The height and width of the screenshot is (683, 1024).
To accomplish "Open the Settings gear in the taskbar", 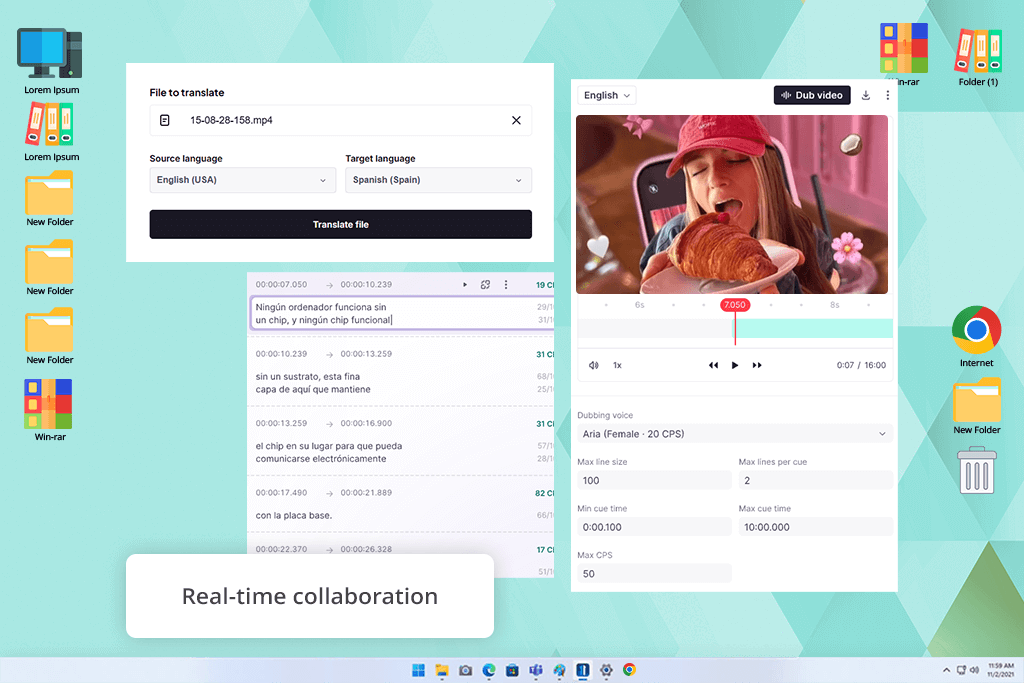I will pyautogui.click(x=606, y=670).
